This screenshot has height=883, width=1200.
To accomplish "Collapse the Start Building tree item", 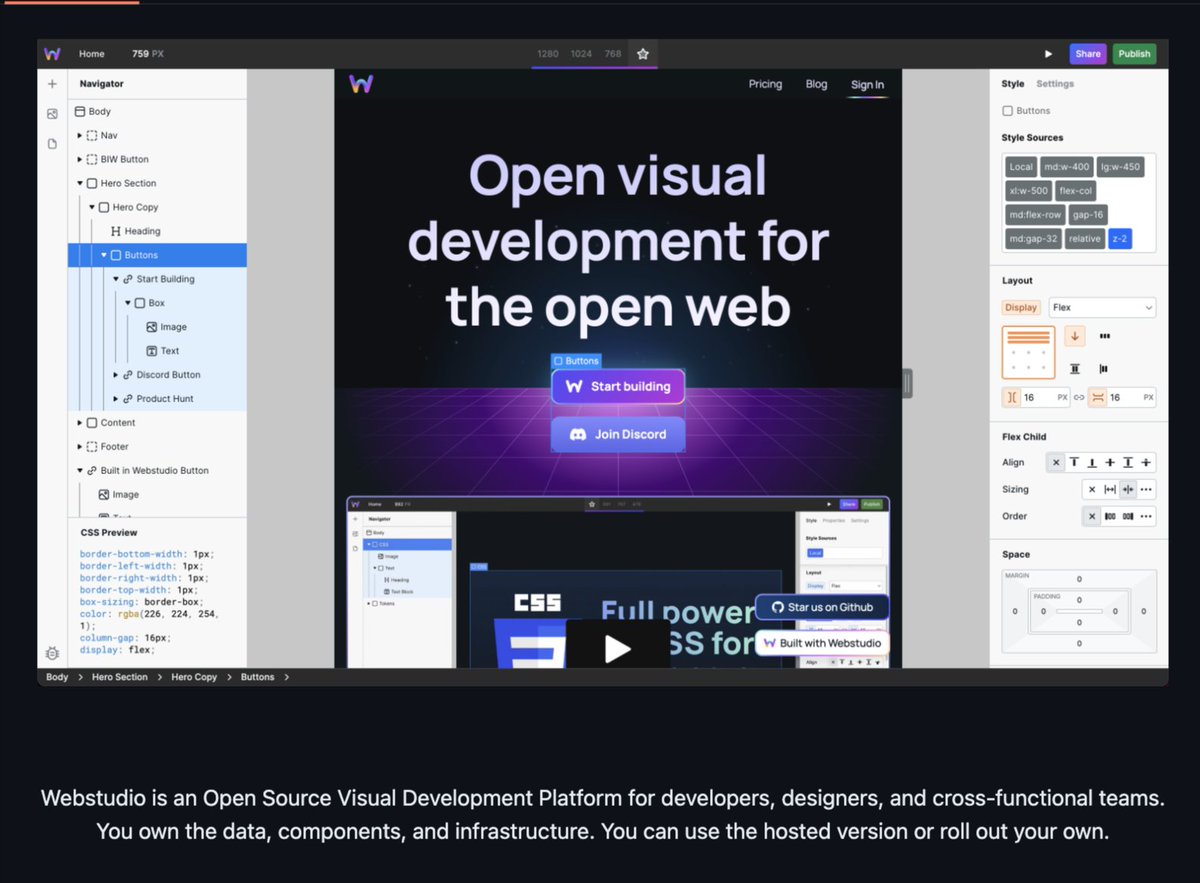I will [x=116, y=279].
